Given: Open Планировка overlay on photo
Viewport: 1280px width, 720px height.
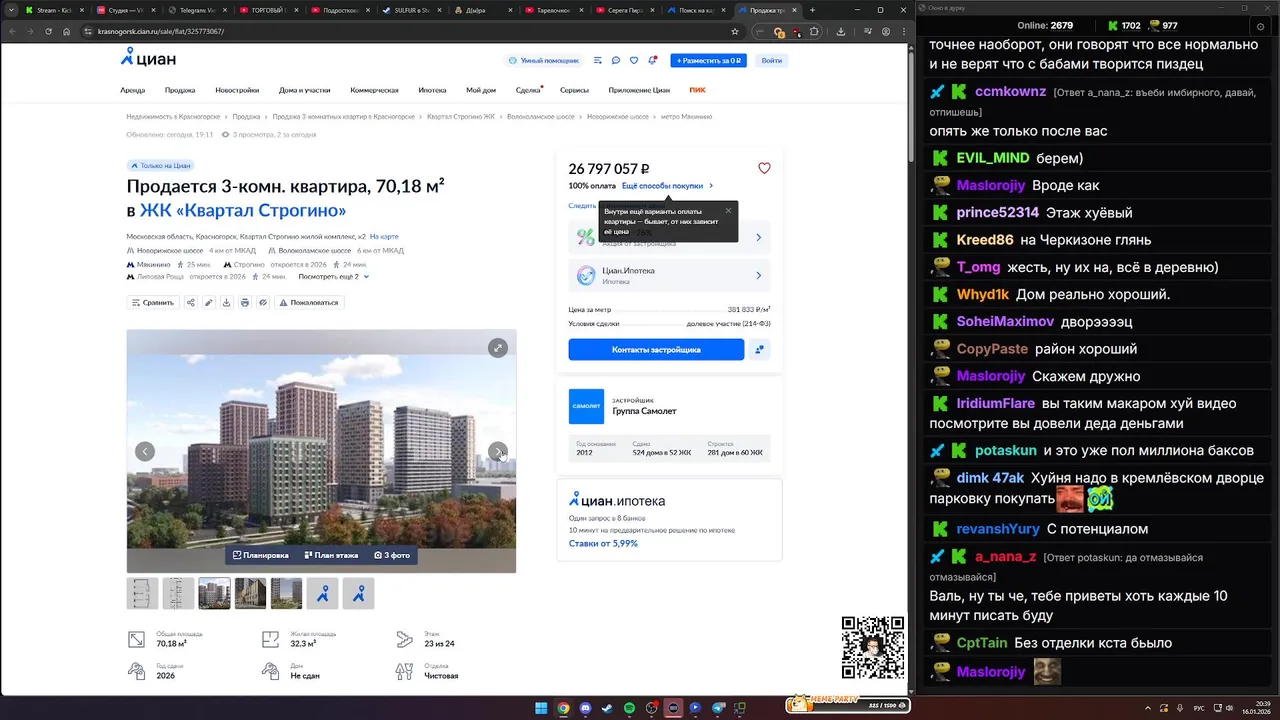Looking at the screenshot, I should click(261, 555).
